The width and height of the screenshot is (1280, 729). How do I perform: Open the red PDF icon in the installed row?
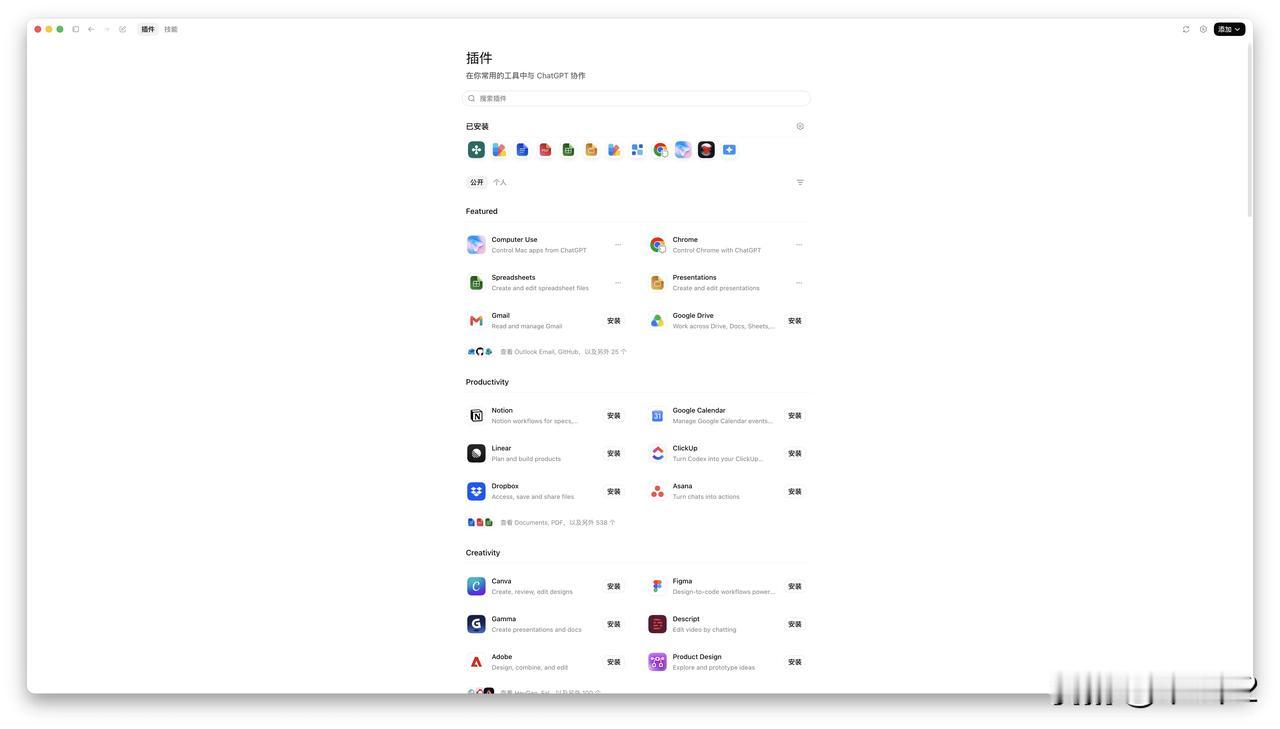coord(545,150)
